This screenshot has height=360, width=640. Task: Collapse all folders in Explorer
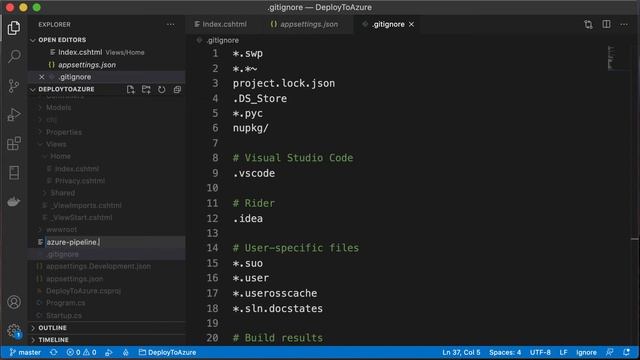pos(177,89)
